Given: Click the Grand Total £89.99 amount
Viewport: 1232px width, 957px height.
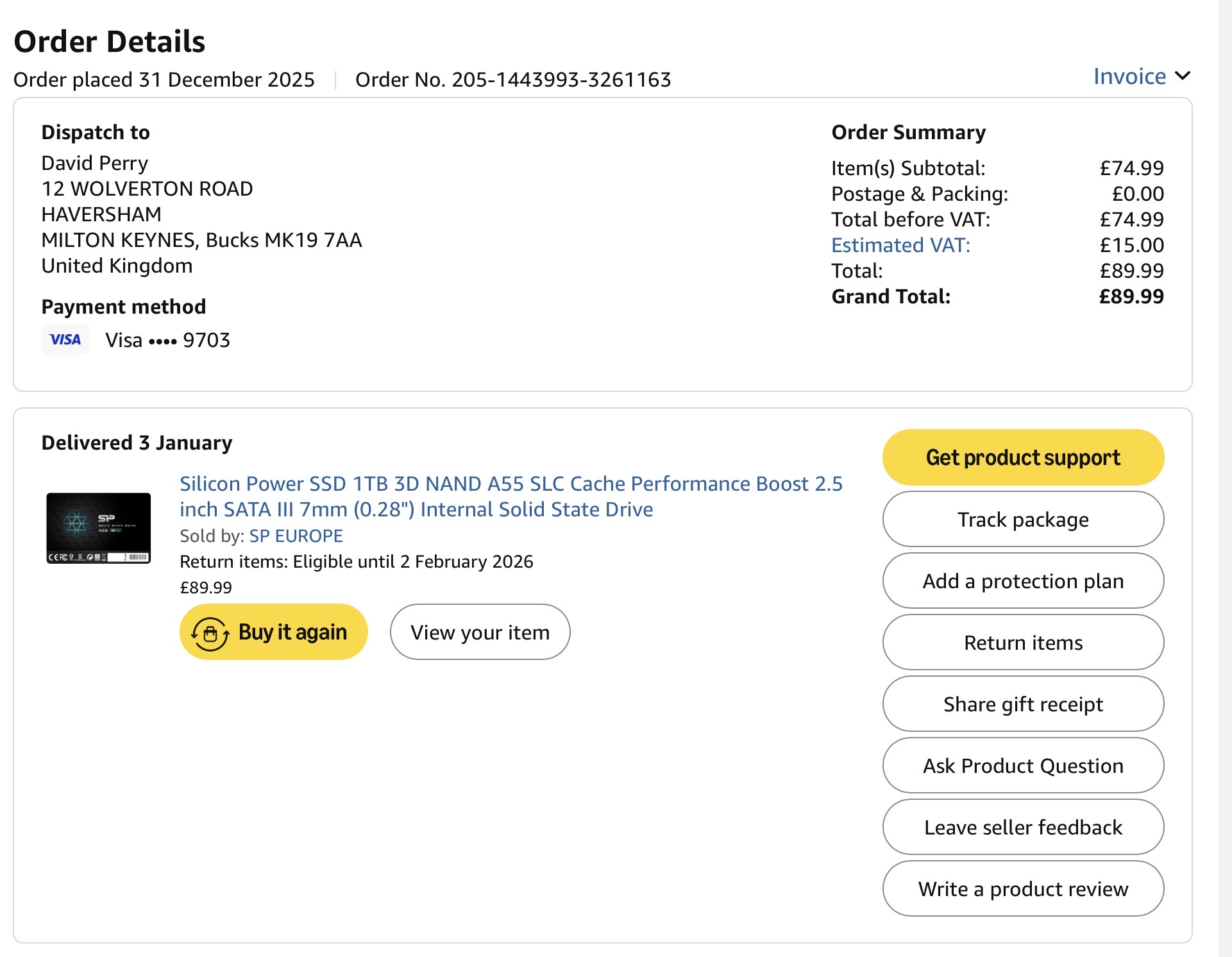Looking at the screenshot, I should point(1131,296).
